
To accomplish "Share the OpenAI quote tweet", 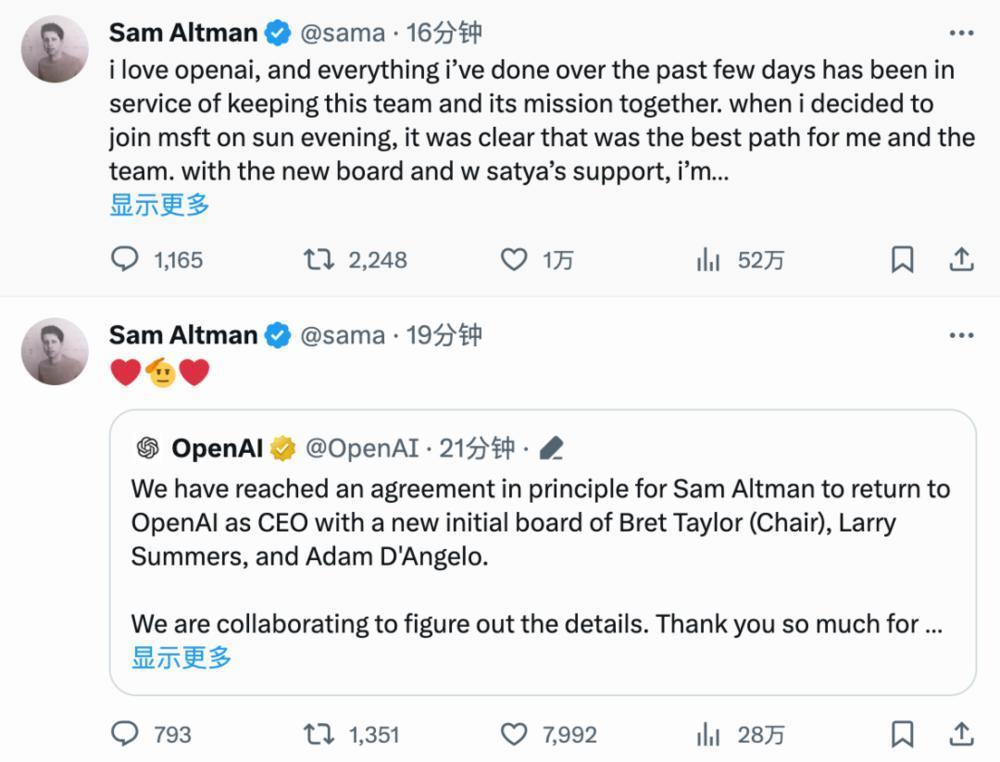I will click(x=963, y=735).
